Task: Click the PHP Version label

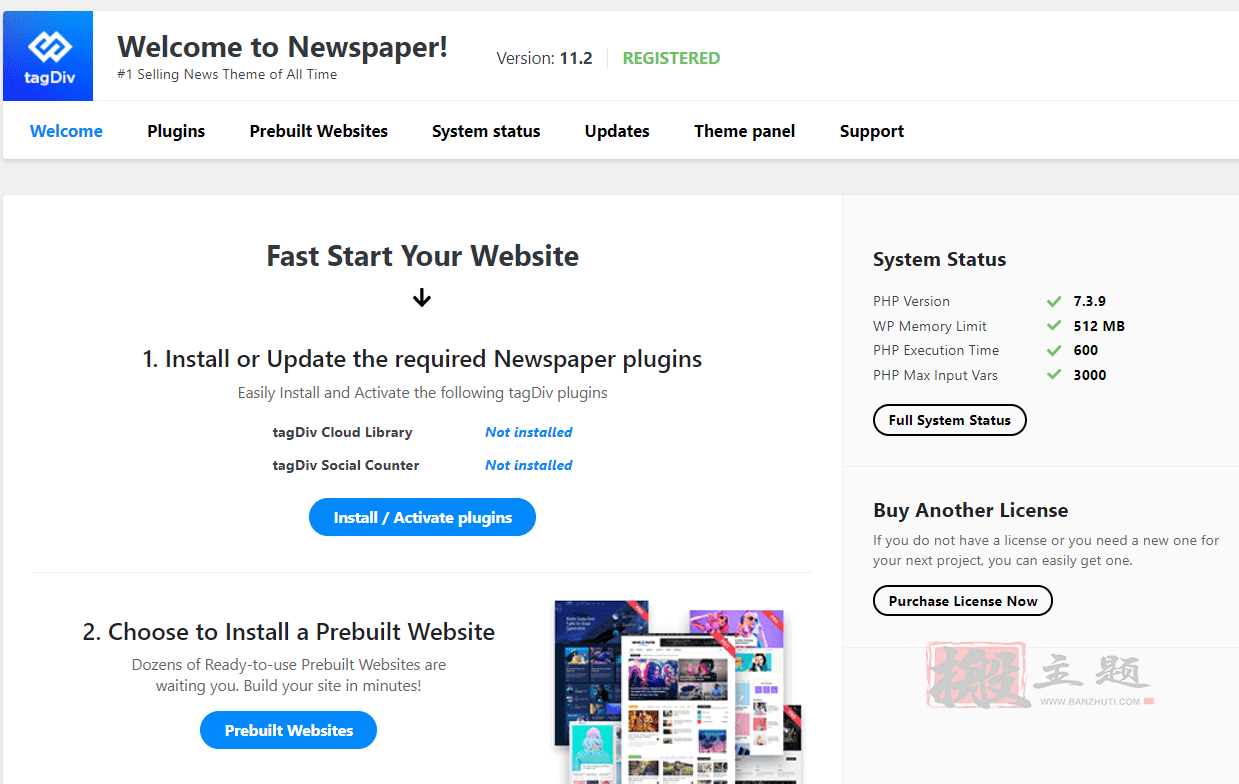Action: point(911,301)
